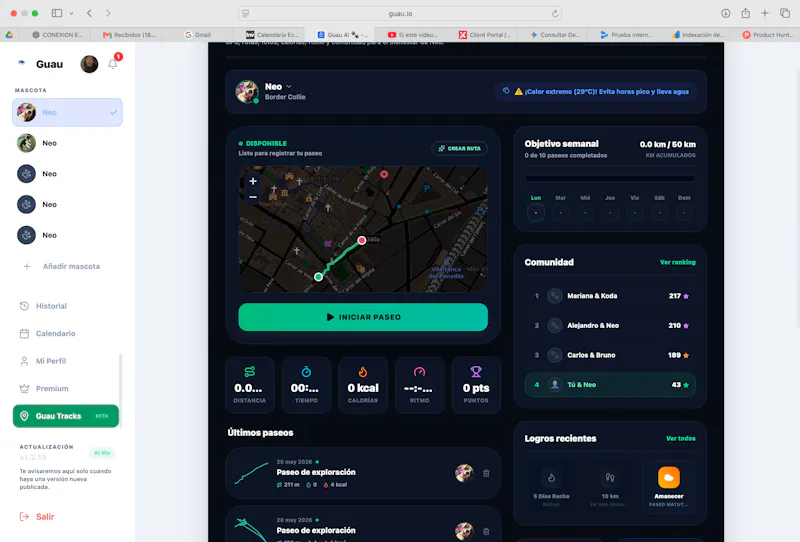800x542 pixels.
Task: Click the Calendario calendar icon
Action: pos(24,333)
